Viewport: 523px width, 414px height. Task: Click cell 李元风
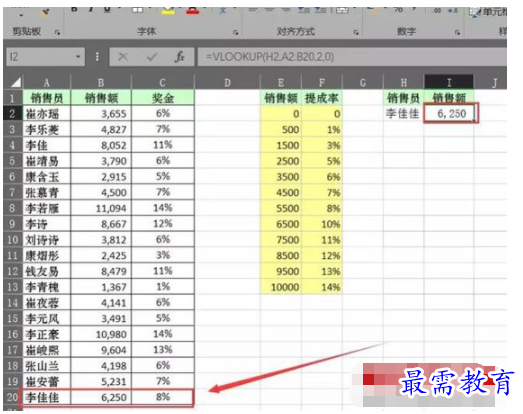[47, 319]
